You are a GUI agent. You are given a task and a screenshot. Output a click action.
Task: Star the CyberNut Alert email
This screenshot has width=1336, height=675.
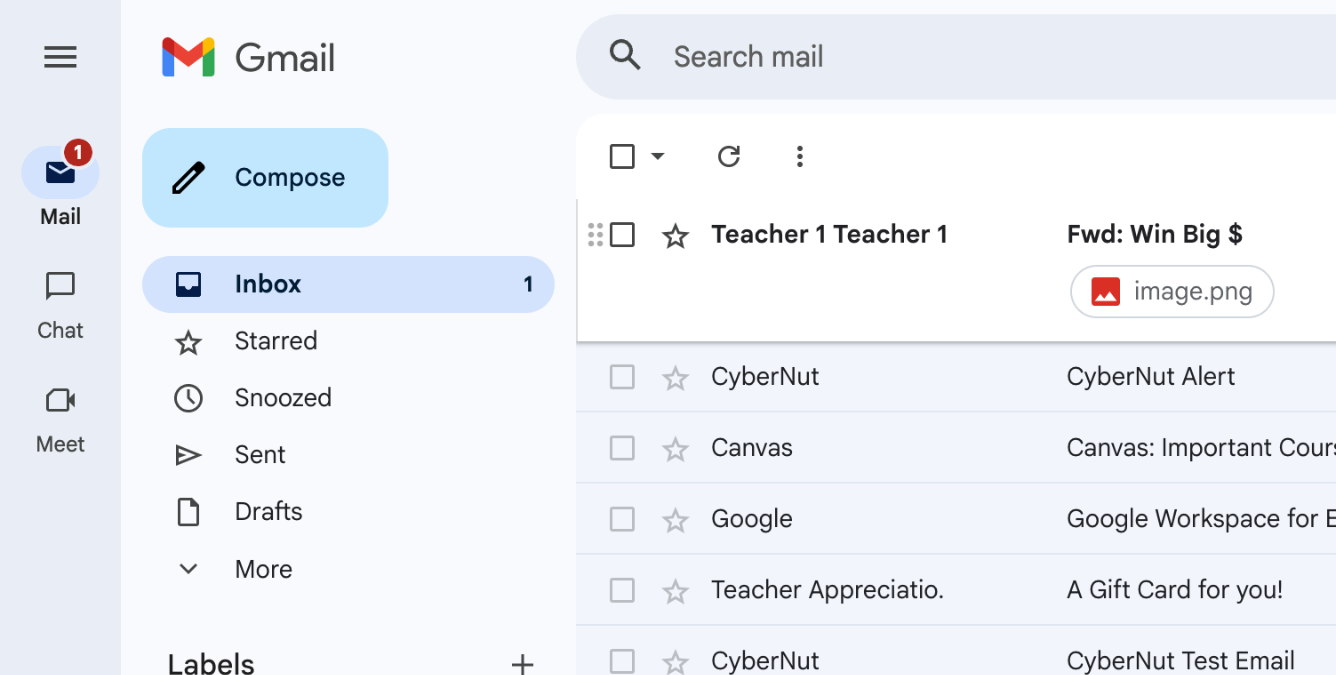(x=676, y=378)
